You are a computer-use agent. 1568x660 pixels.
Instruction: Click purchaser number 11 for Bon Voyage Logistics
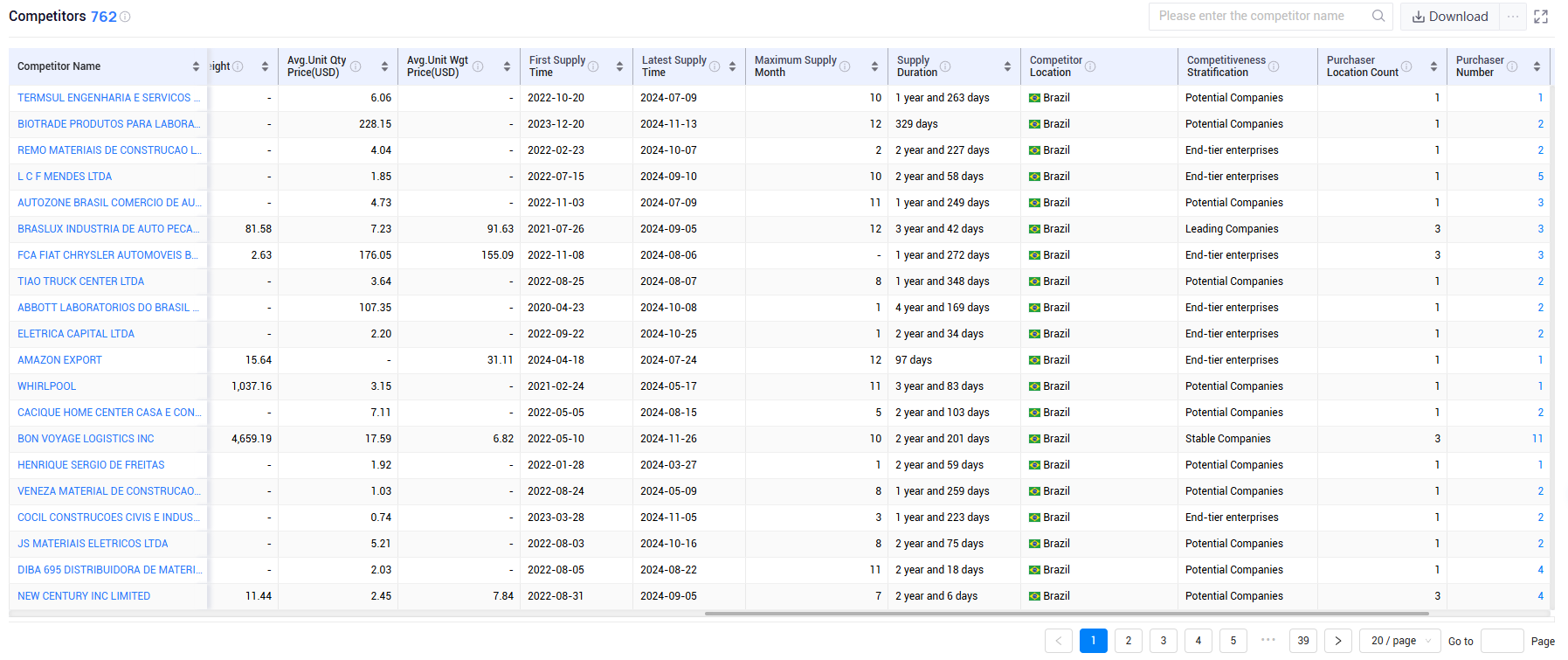(x=1537, y=439)
